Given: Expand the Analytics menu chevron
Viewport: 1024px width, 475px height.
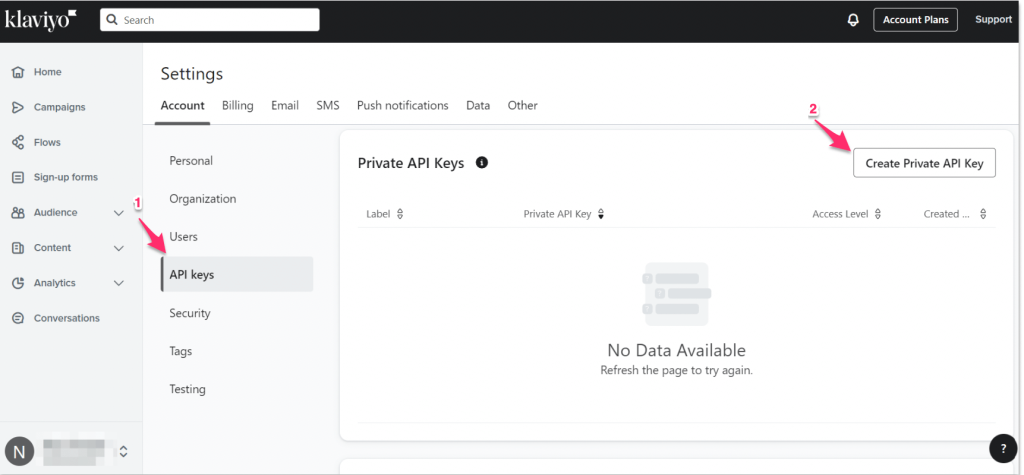Looking at the screenshot, I should pyautogui.click(x=119, y=284).
